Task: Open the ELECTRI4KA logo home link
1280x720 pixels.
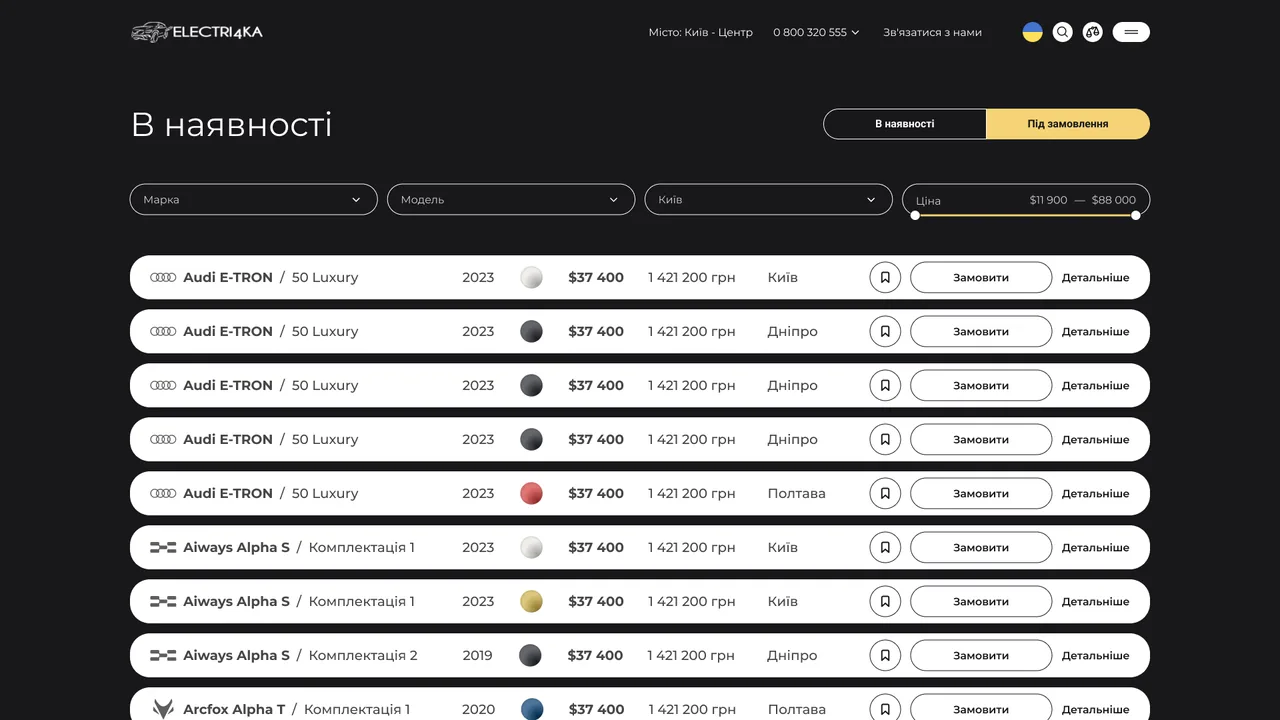Action: point(197,32)
